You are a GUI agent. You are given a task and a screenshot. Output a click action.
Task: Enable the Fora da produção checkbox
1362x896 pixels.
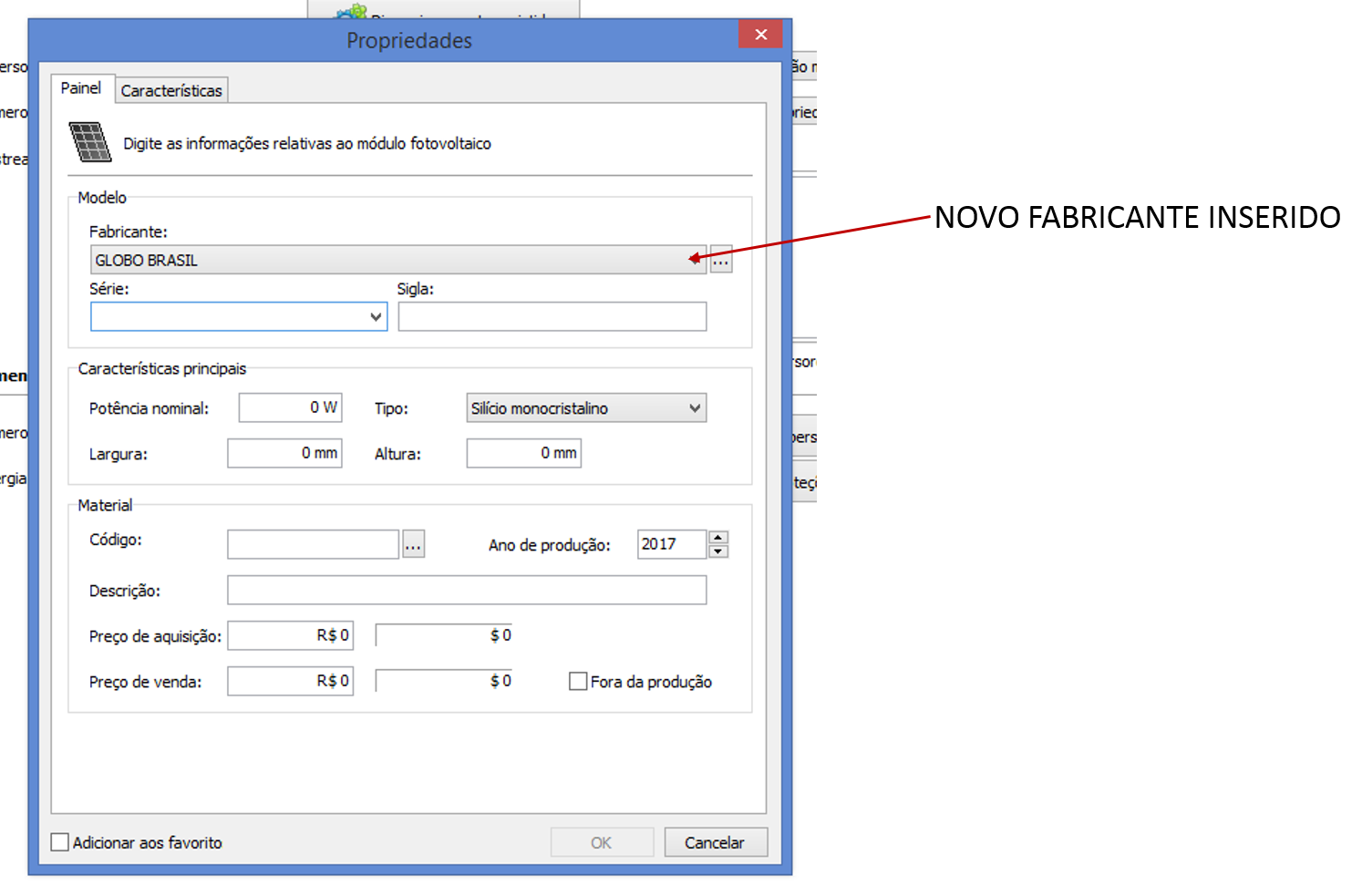[578, 682]
